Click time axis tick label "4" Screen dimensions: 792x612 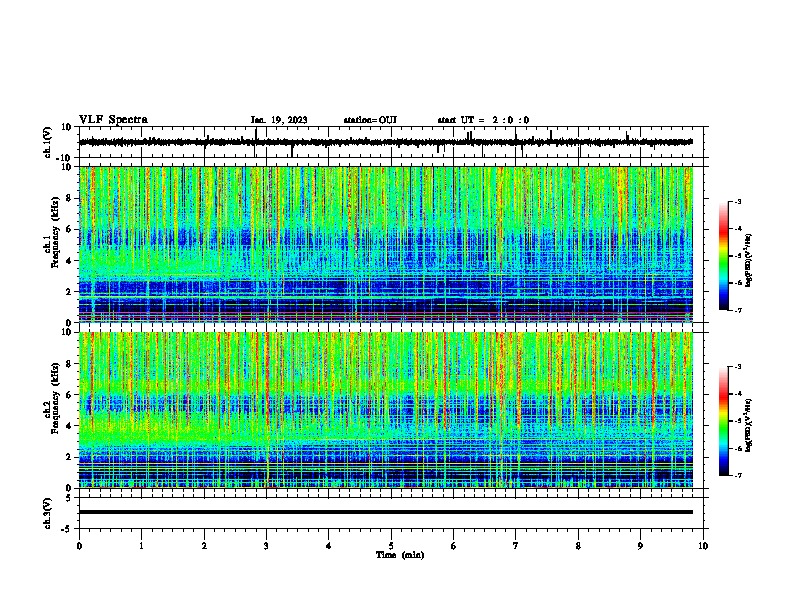point(329,546)
